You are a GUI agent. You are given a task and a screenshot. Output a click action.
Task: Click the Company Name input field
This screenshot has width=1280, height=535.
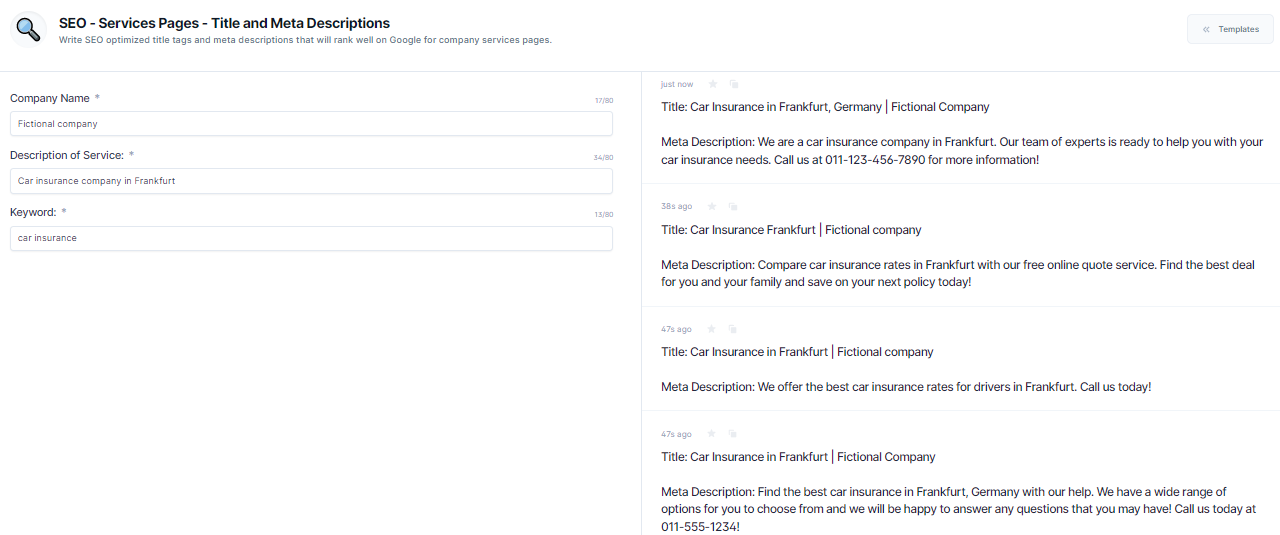click(311, 124)
